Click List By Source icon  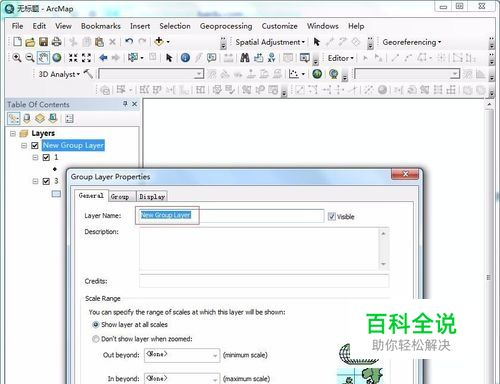(27, 118)
